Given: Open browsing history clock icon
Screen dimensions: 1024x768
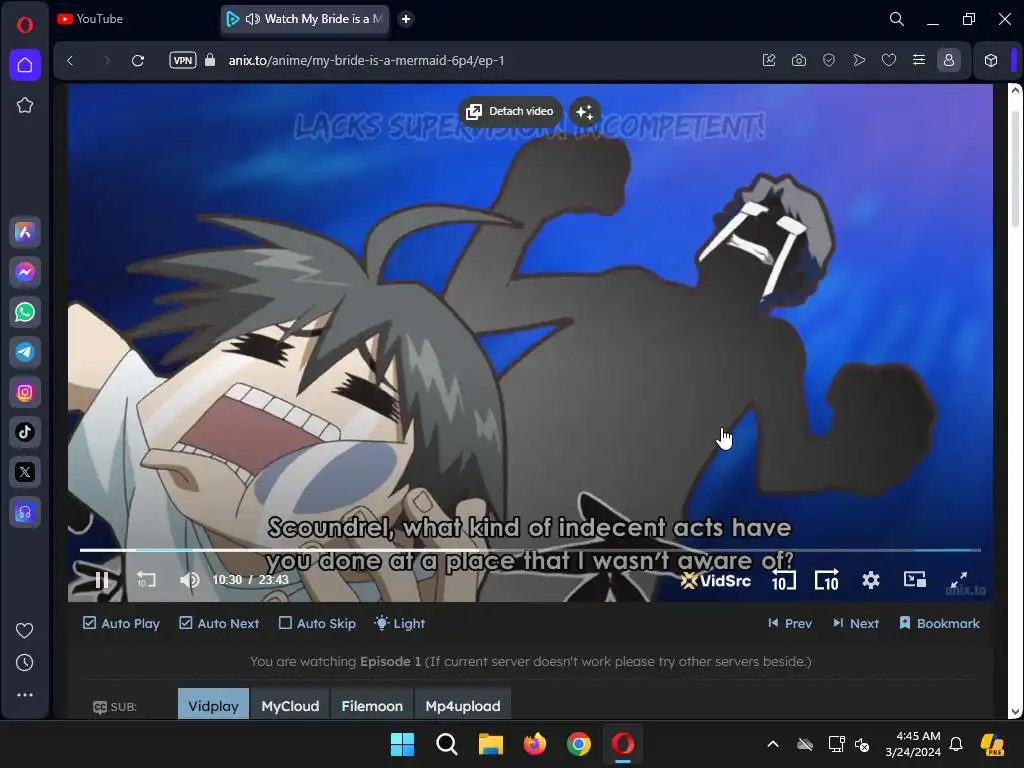Looking at the screenshot, I should click(25, 663).
